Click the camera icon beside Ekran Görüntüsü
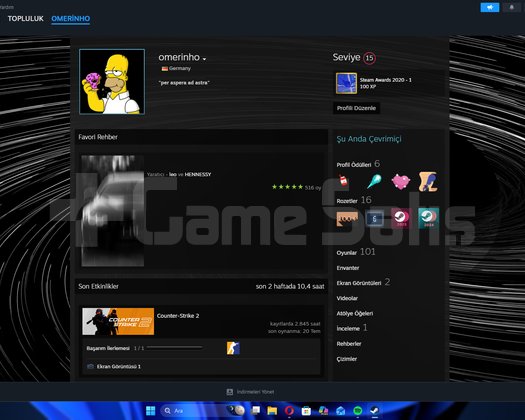525x420 pixels. coord(90,366)
